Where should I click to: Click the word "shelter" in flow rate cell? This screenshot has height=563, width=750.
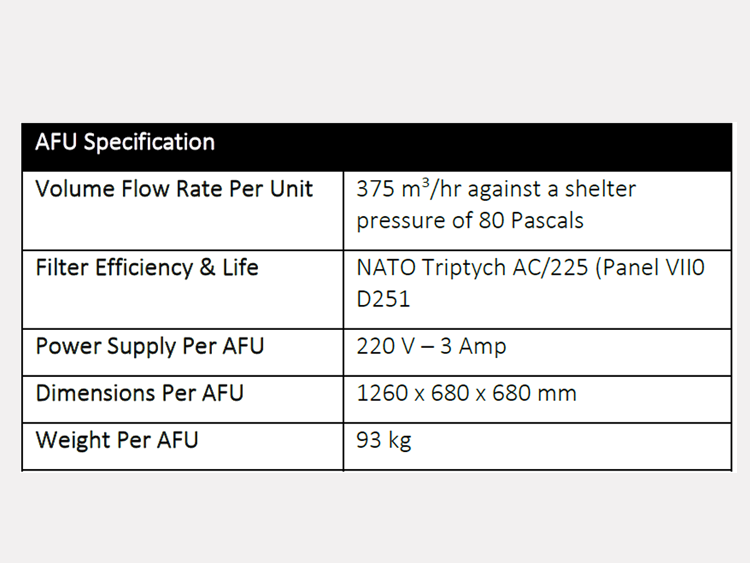pos(600,189)
